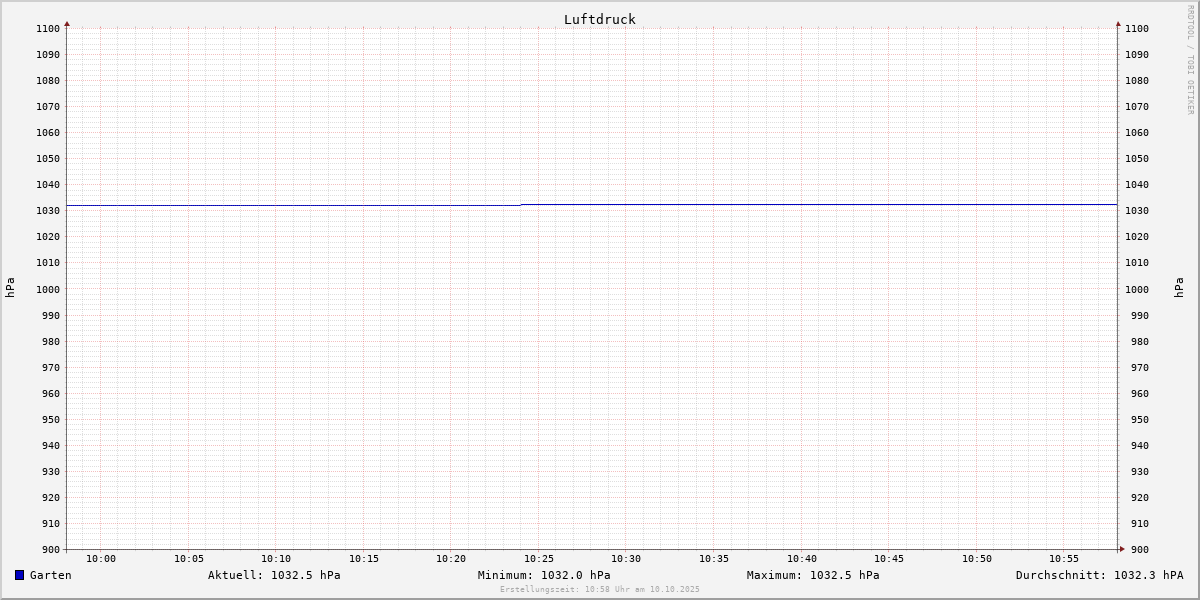Click the rotated hPa label on right side
1200x600 pixels.
coord(1179,288)
